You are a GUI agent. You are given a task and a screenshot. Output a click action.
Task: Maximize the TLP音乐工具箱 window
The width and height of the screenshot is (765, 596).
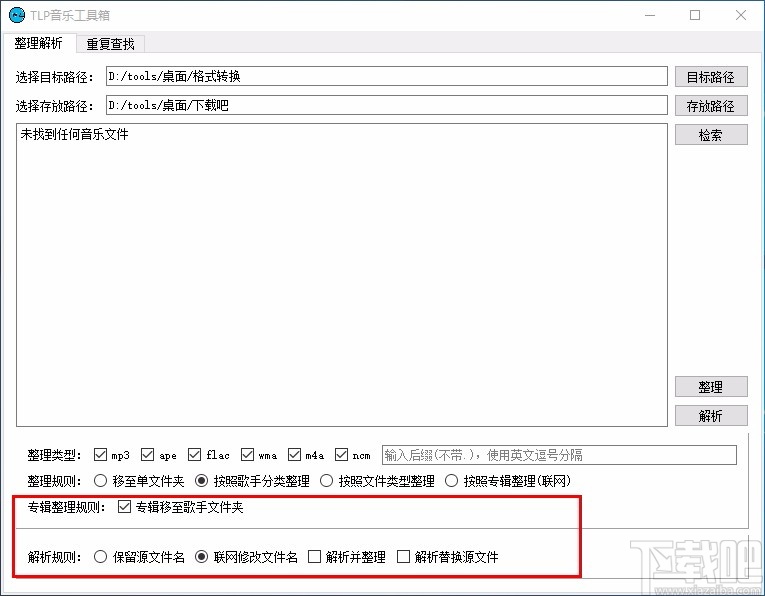(695, 15)
